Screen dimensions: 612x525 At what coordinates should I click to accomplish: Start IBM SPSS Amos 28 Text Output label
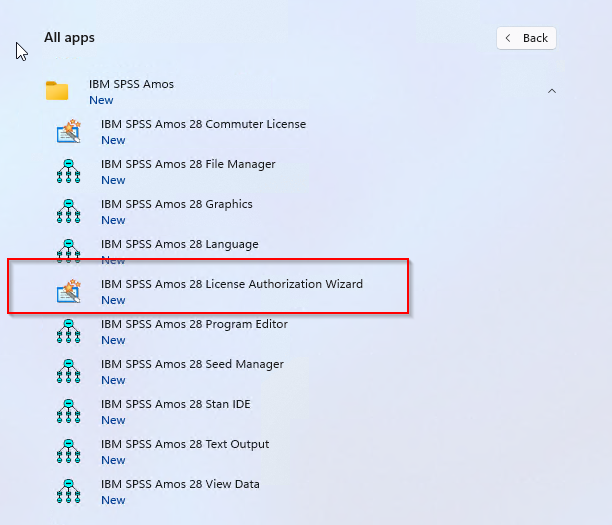click(184, 445)
